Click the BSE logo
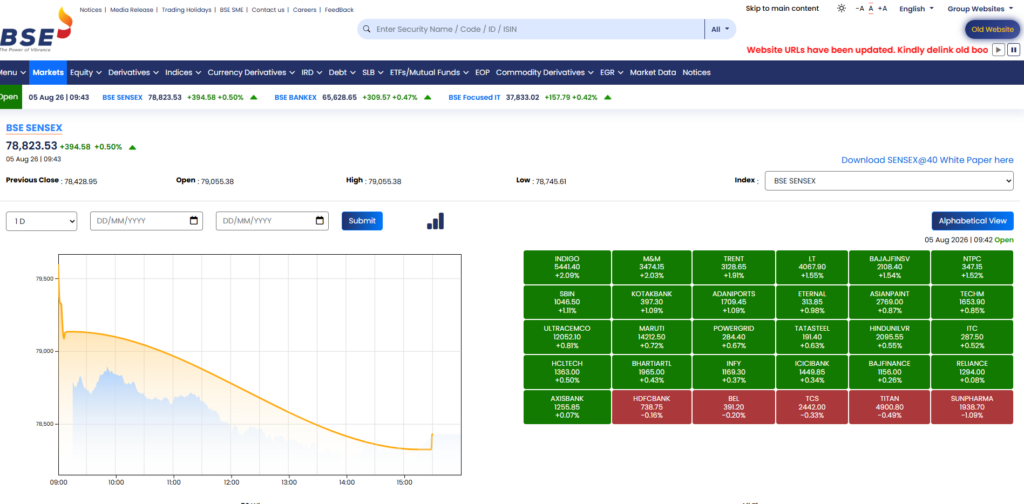The width and height of the screenshot is (1024, 504). [x=36, y=30]
